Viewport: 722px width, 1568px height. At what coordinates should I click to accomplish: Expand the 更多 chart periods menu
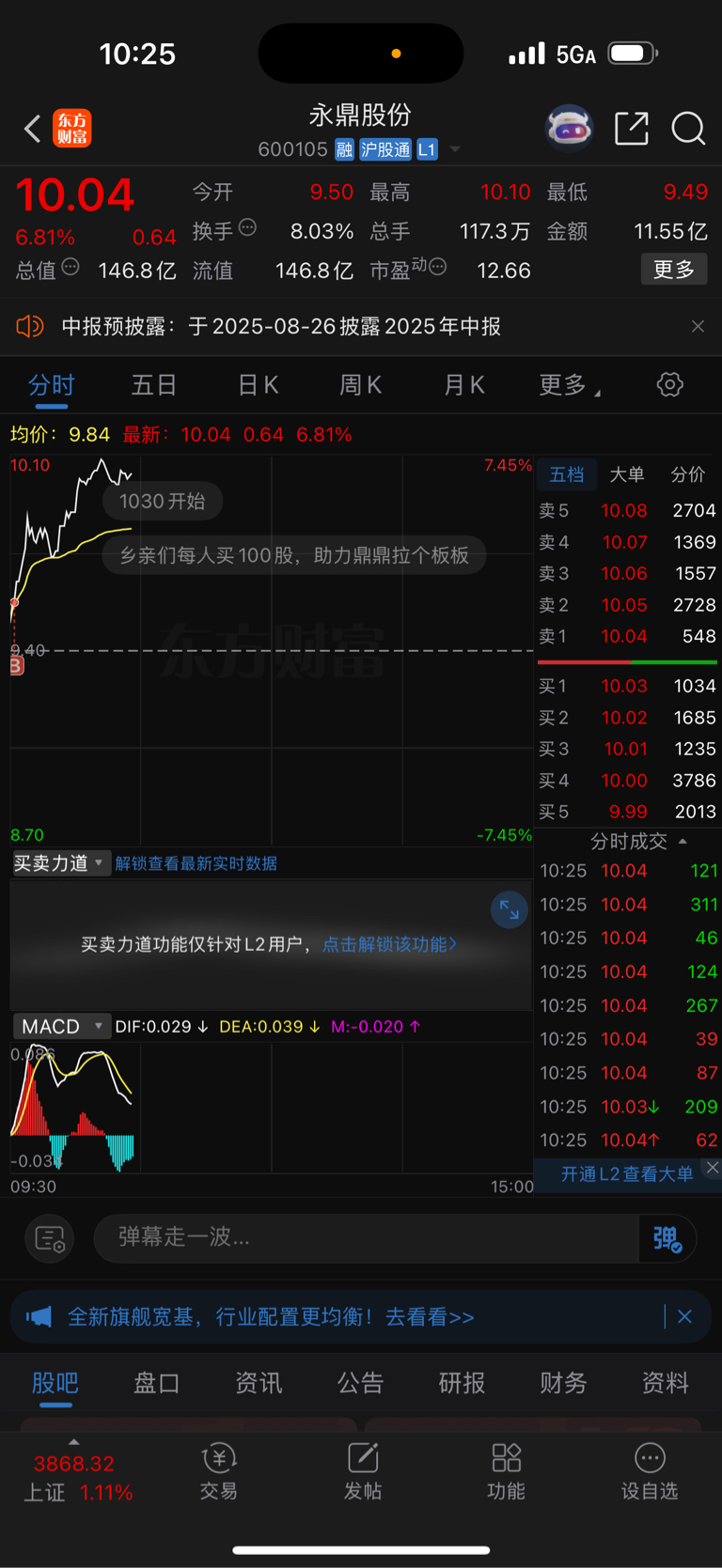tap(569, 385)
